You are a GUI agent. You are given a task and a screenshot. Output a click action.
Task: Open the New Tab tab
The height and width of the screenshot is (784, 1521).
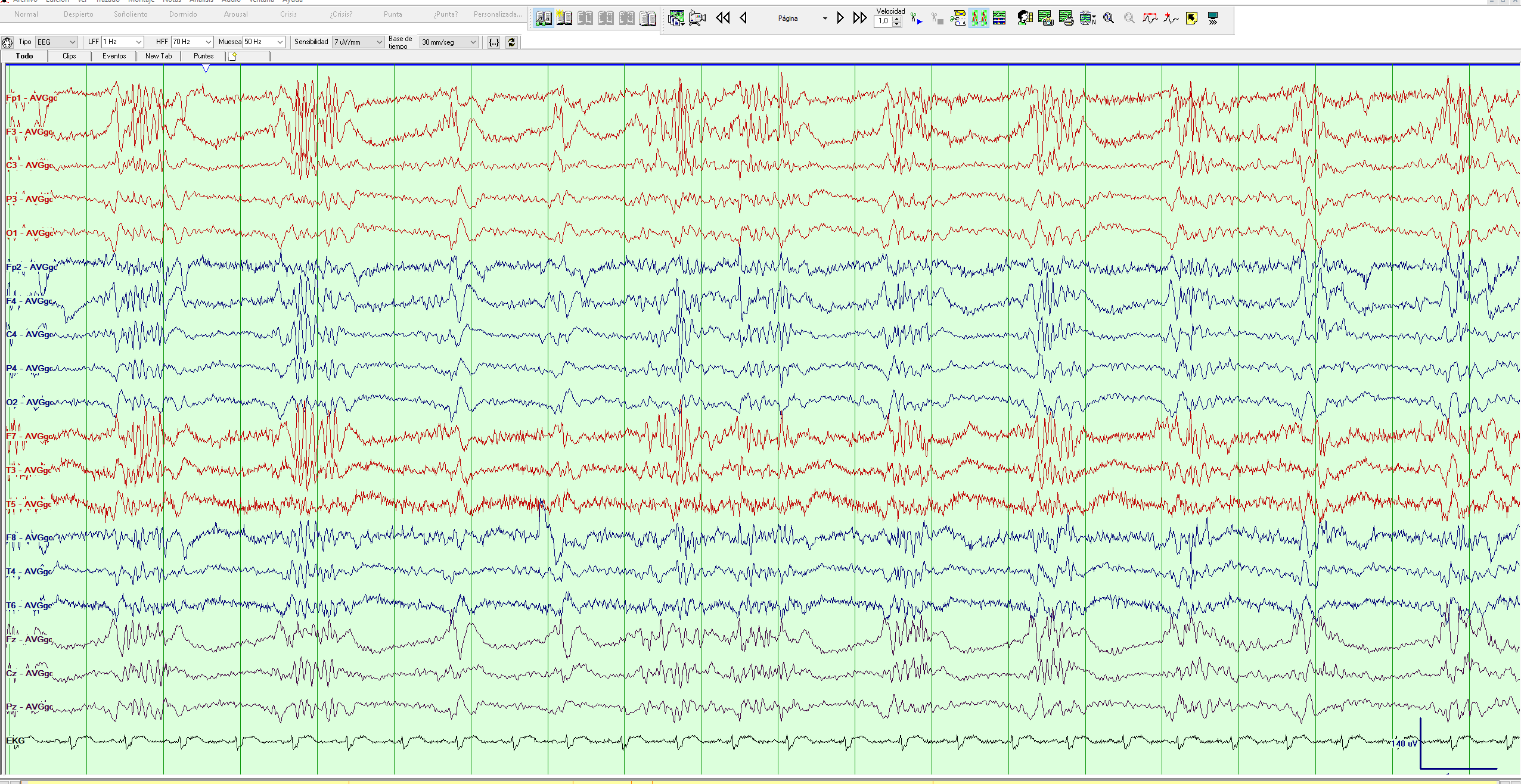coord(159,56)
